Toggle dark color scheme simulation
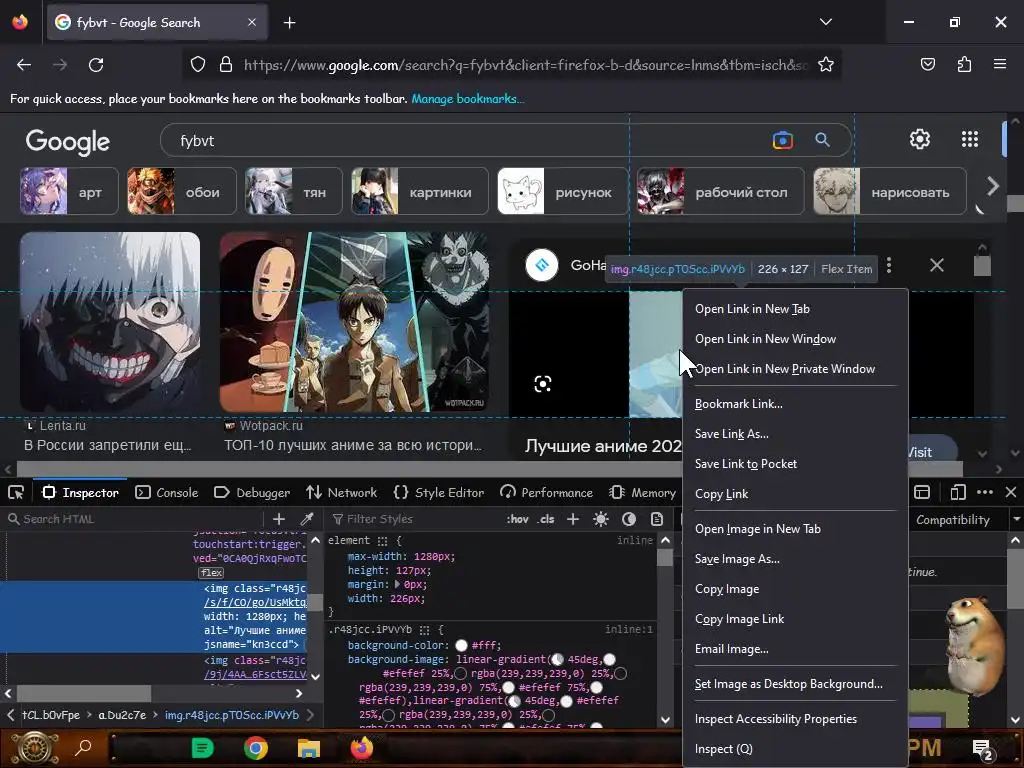The height and width of the screenshot is (768, 1024). pyautogui.click(x=629, y=519)
